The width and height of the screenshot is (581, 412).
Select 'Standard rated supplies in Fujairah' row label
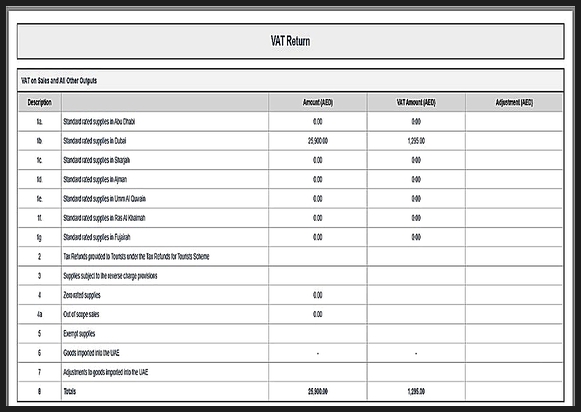(x=97, y=237)
